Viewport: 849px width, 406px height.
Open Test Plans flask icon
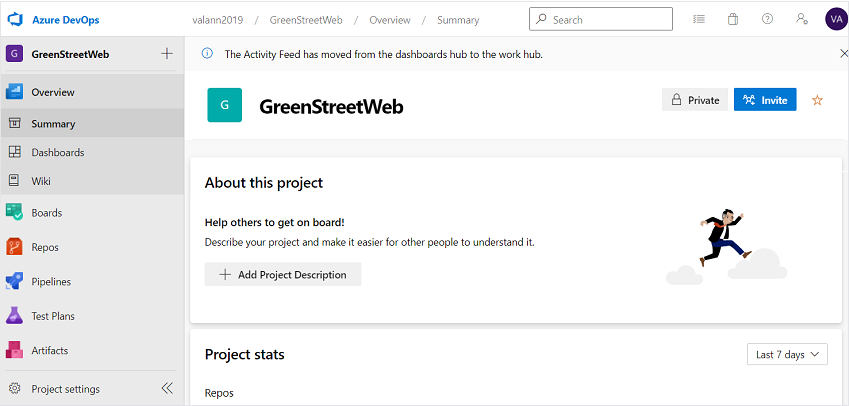click(x=14, y=316)
